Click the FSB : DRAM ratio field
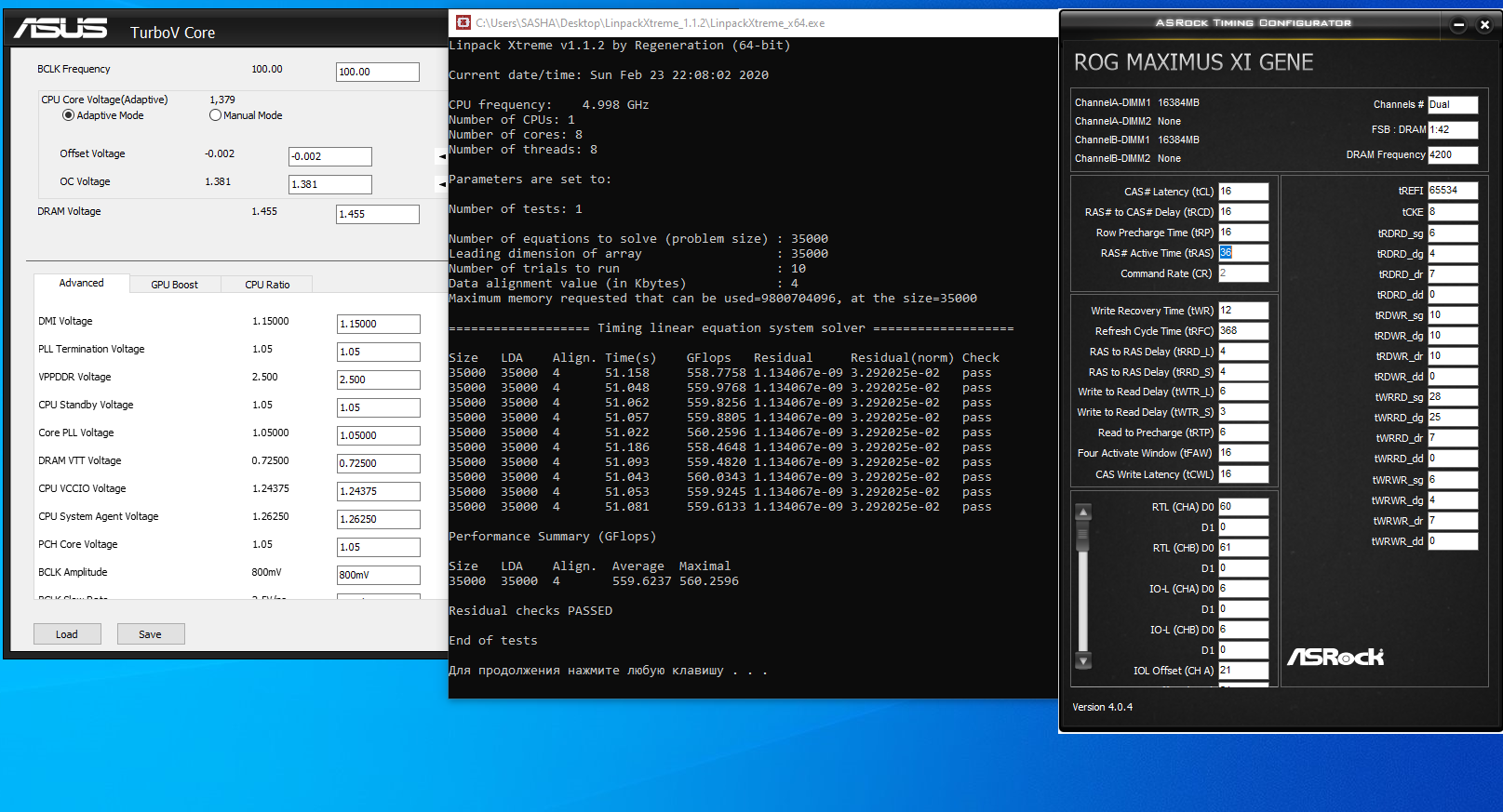Image resolution: width=1503 pixels, height=812 pixels. click(x=1453, y=130)
